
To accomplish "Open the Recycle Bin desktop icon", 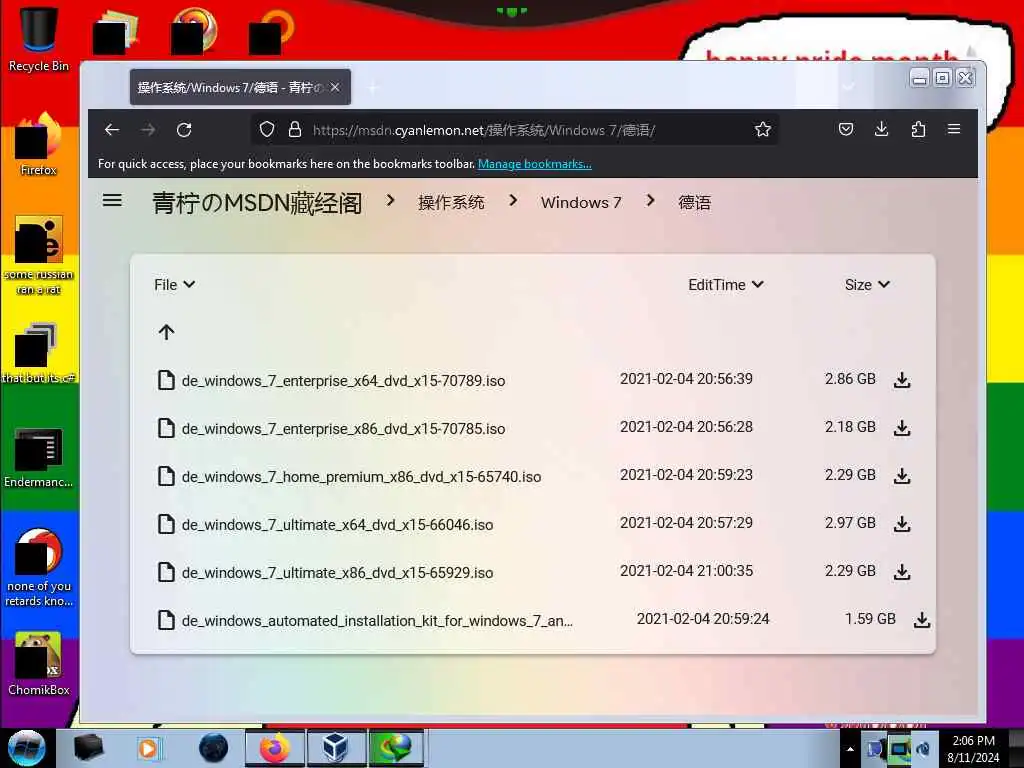I will pos(39,39).
